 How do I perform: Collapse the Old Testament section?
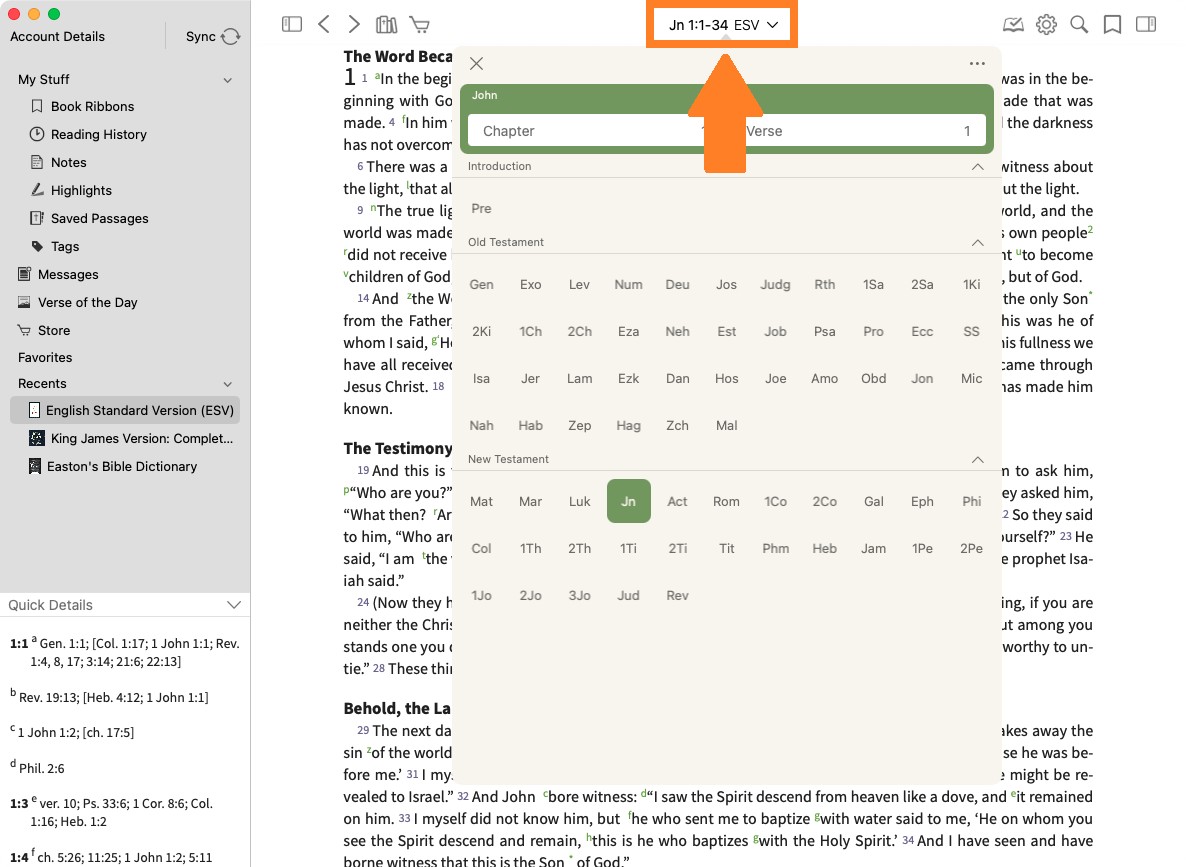(x=978, y=242)
